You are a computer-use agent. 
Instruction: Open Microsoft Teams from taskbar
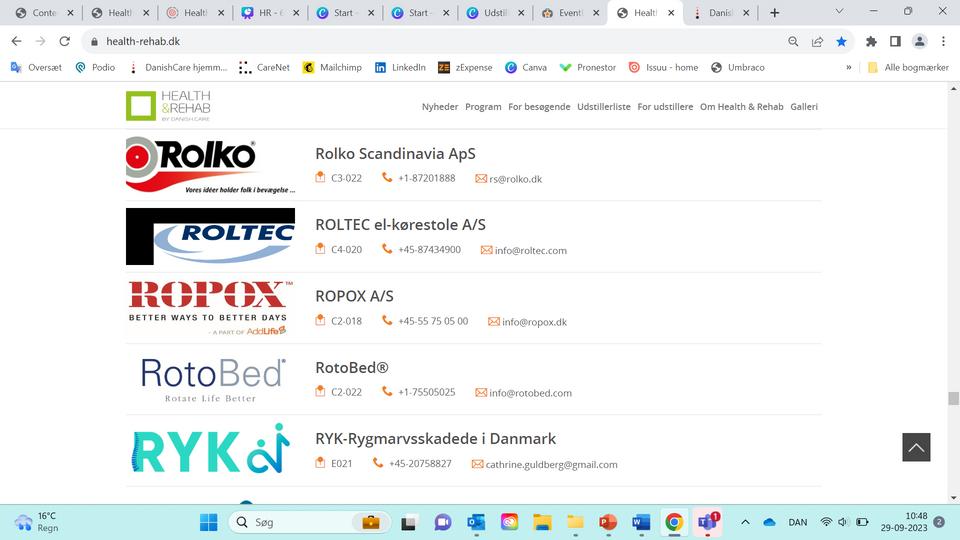pos(707,522)
